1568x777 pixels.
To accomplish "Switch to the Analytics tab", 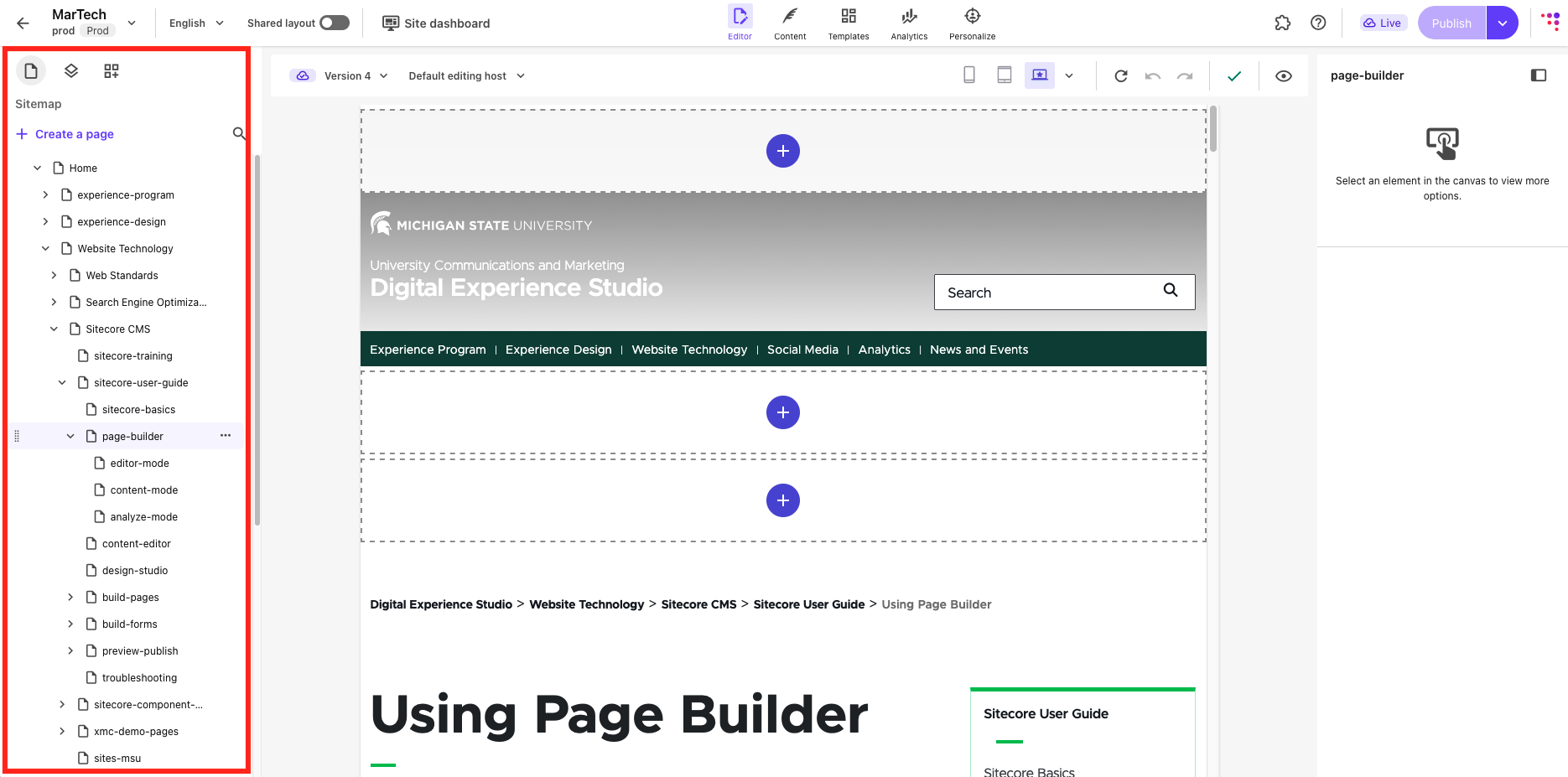I will click(x=909, y=23).
